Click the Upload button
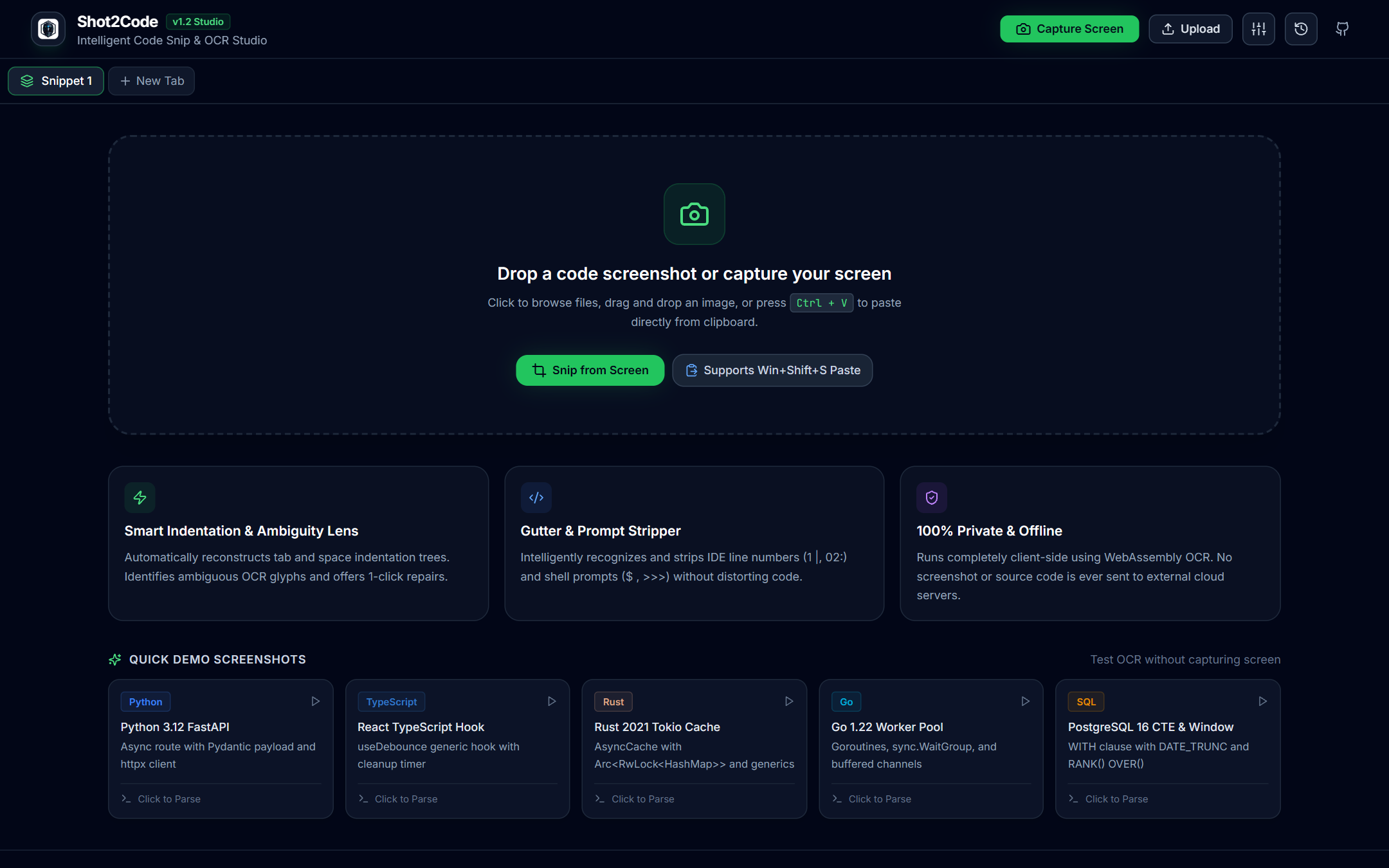The image size is (1389, 868). [x=1190, y=29]
